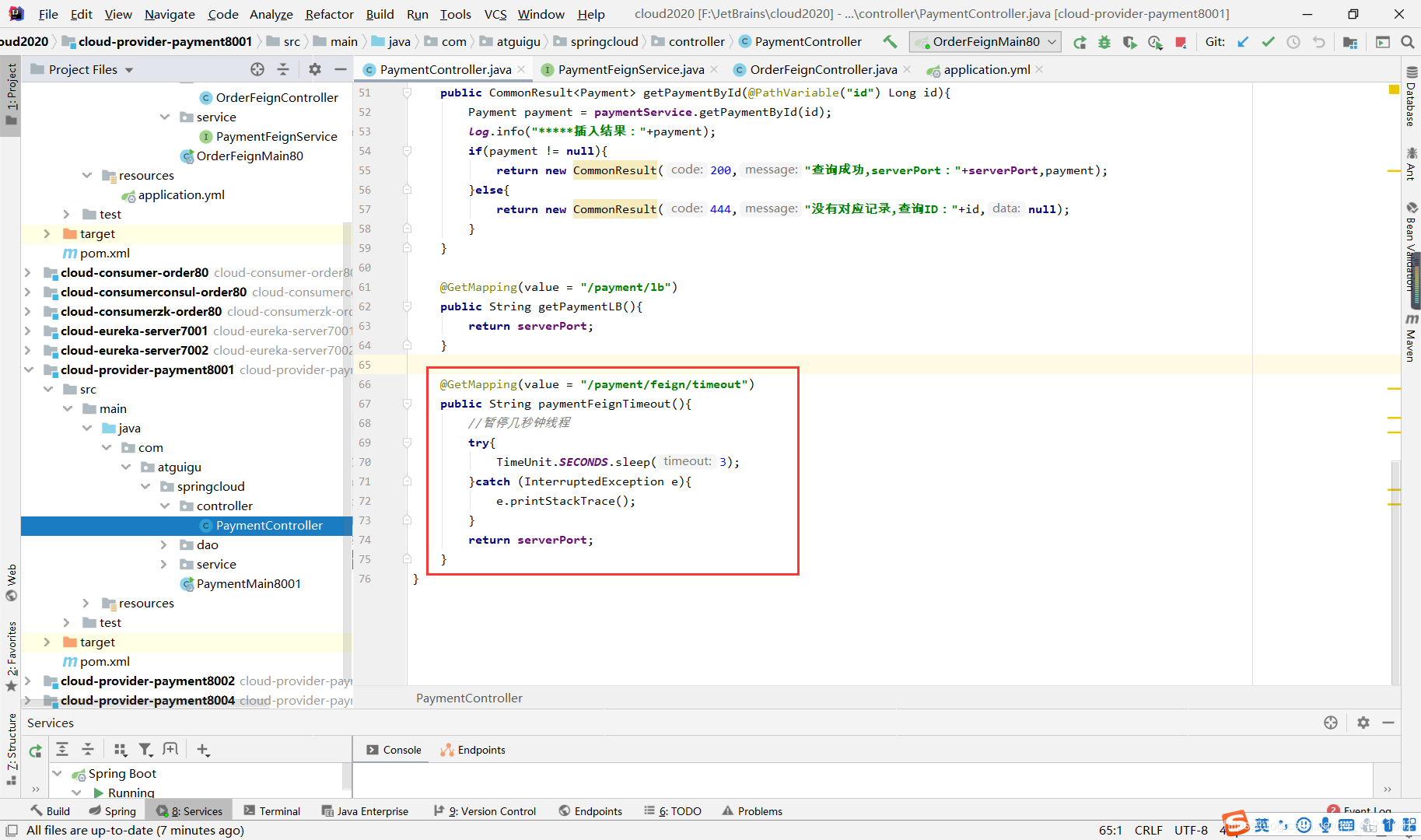Open the OrderFeignMain80 run configuration dropdown
Image resolution: width=1421 pixels, height=840 pixels.
tap(985, 42)
